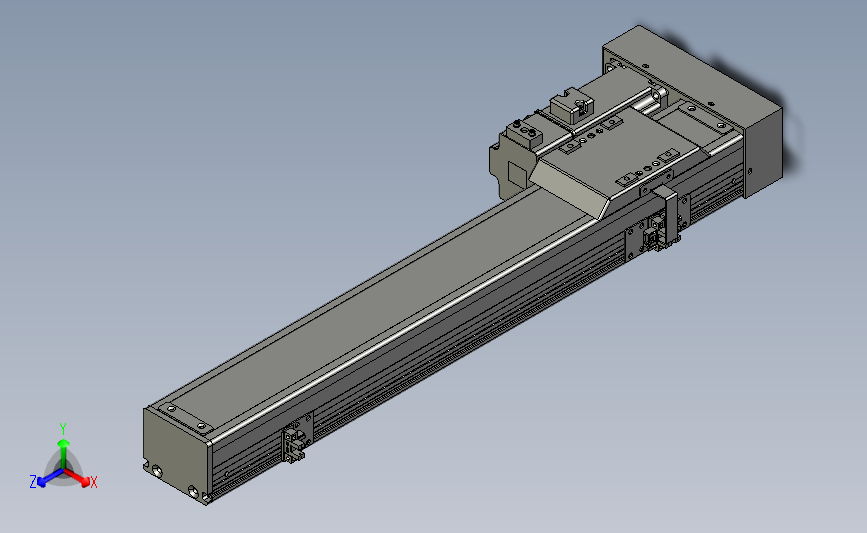Click the blue Z axis arrow of the triad
Viewport: 867px width, 533px height.
(x=50, y=478)
